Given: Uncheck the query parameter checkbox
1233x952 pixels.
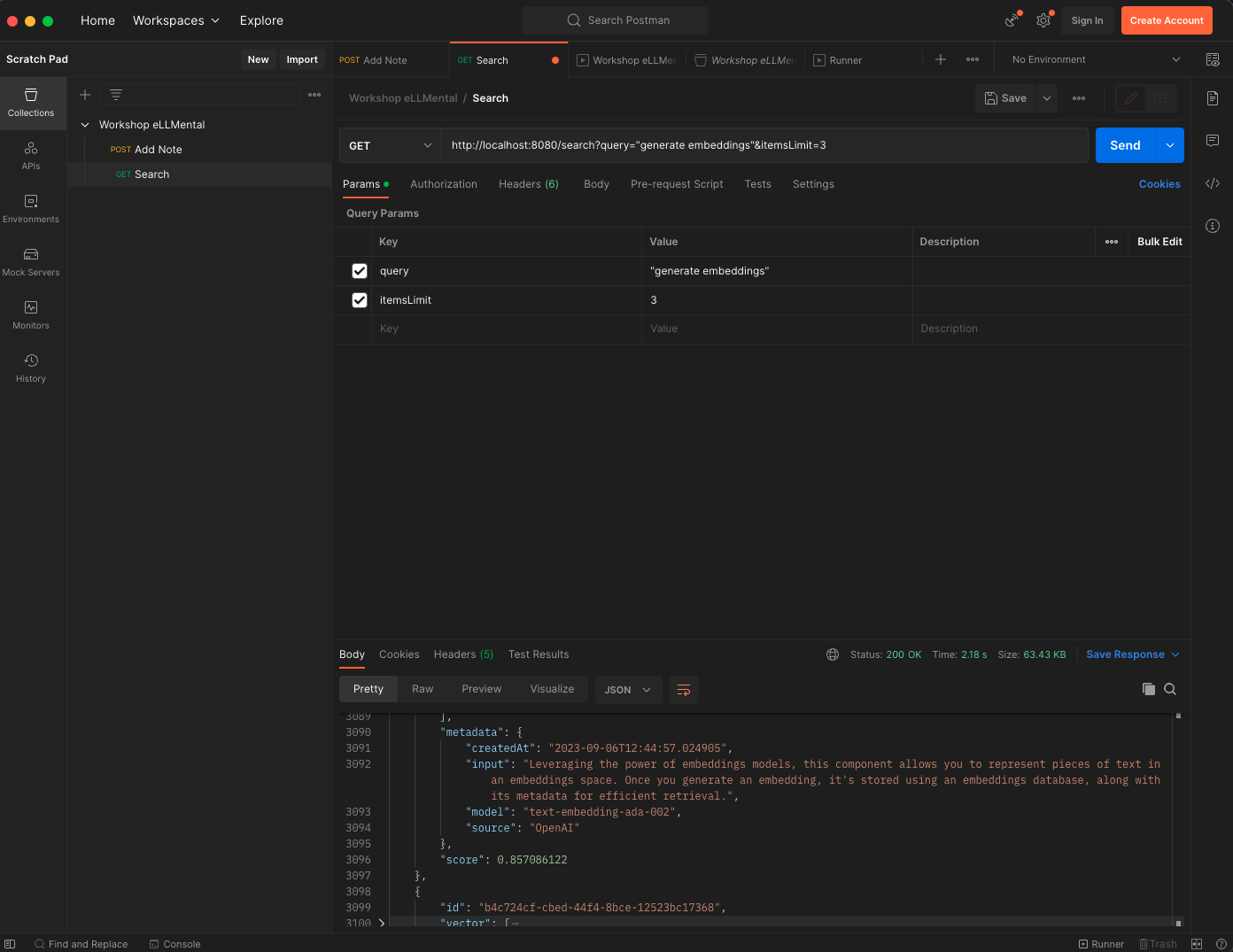Looking at the screenshot, I should 360,271.
